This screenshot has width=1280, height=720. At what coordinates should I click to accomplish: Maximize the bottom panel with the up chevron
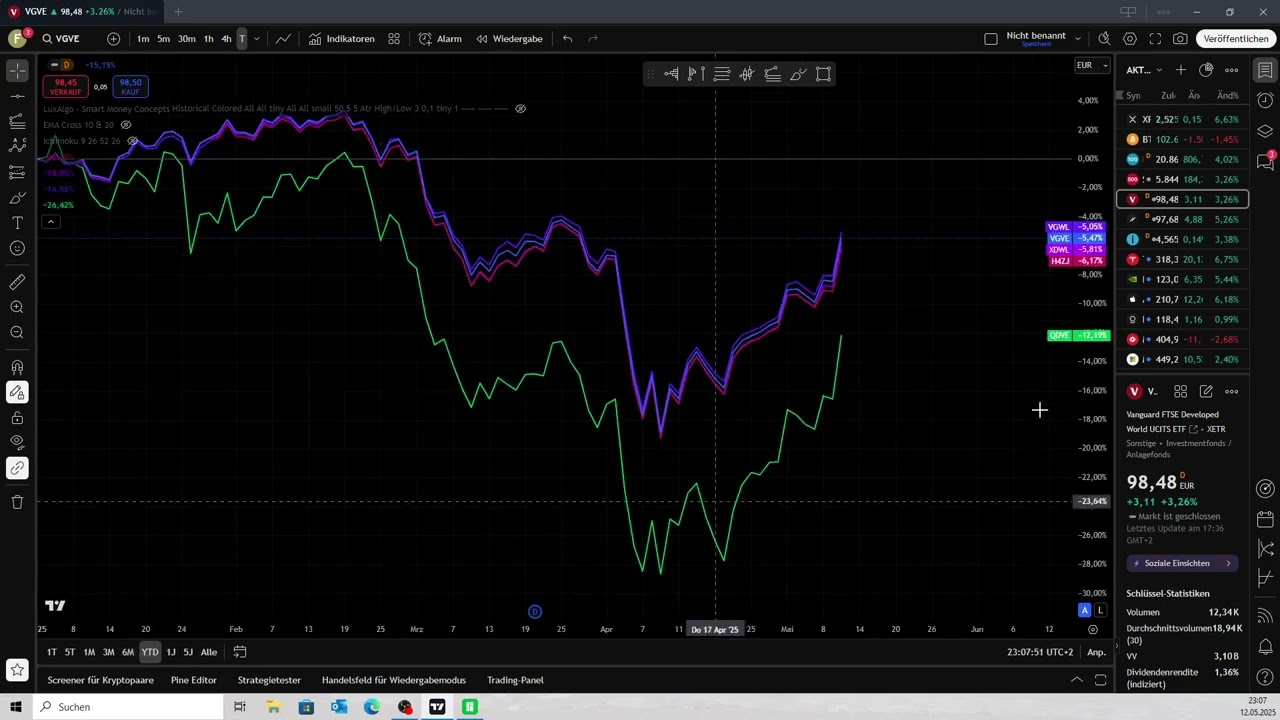coord(1077,680)
